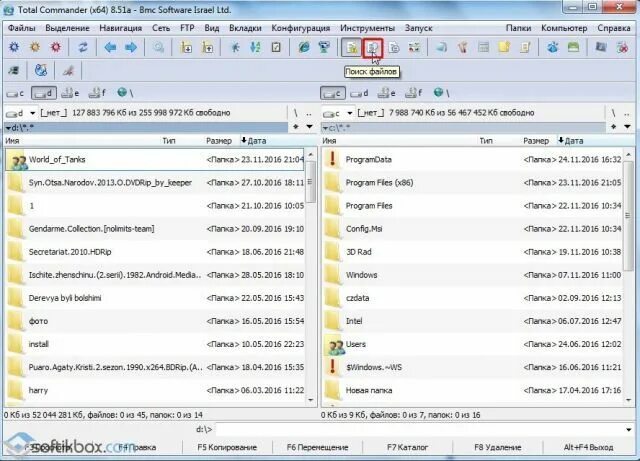
Task: Click the Internet Explorer globe icon
Action: coord(304,47)
